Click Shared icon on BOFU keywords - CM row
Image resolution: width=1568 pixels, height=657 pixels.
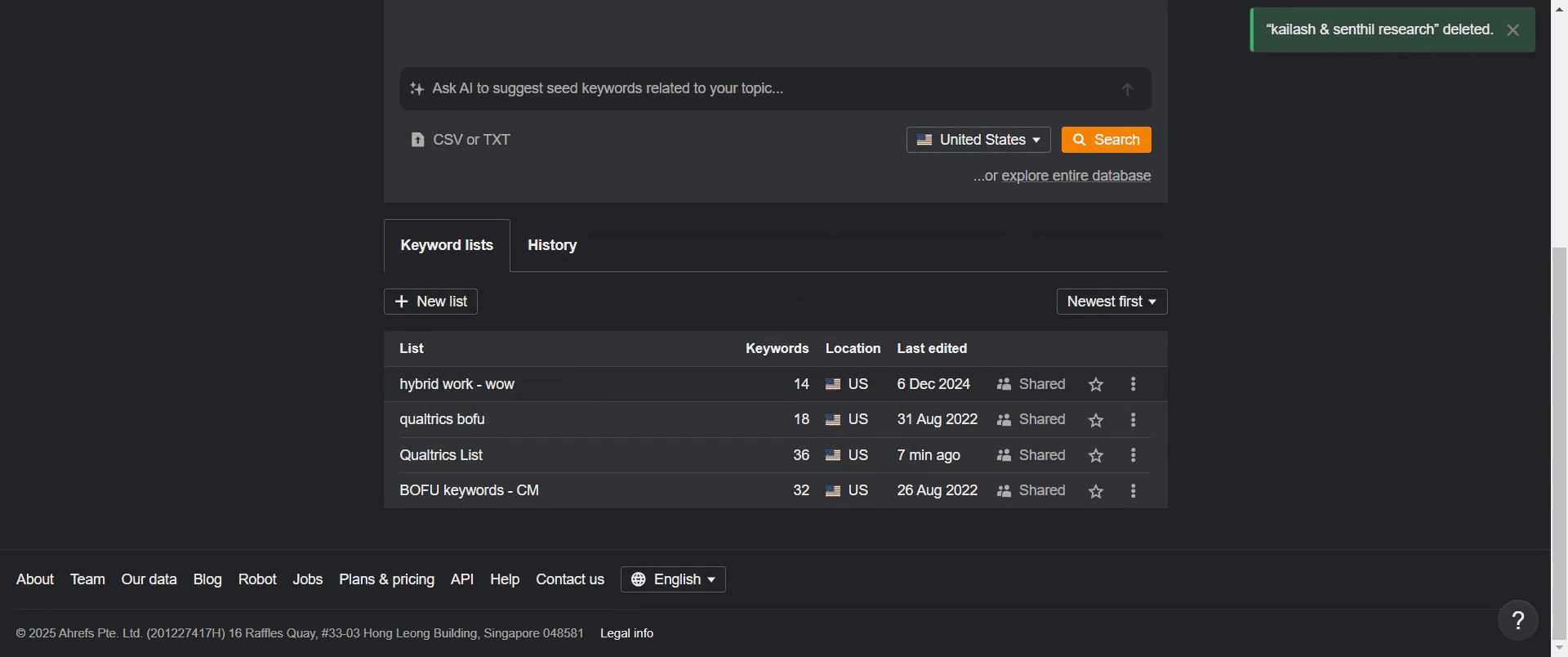coord(1004,491)
